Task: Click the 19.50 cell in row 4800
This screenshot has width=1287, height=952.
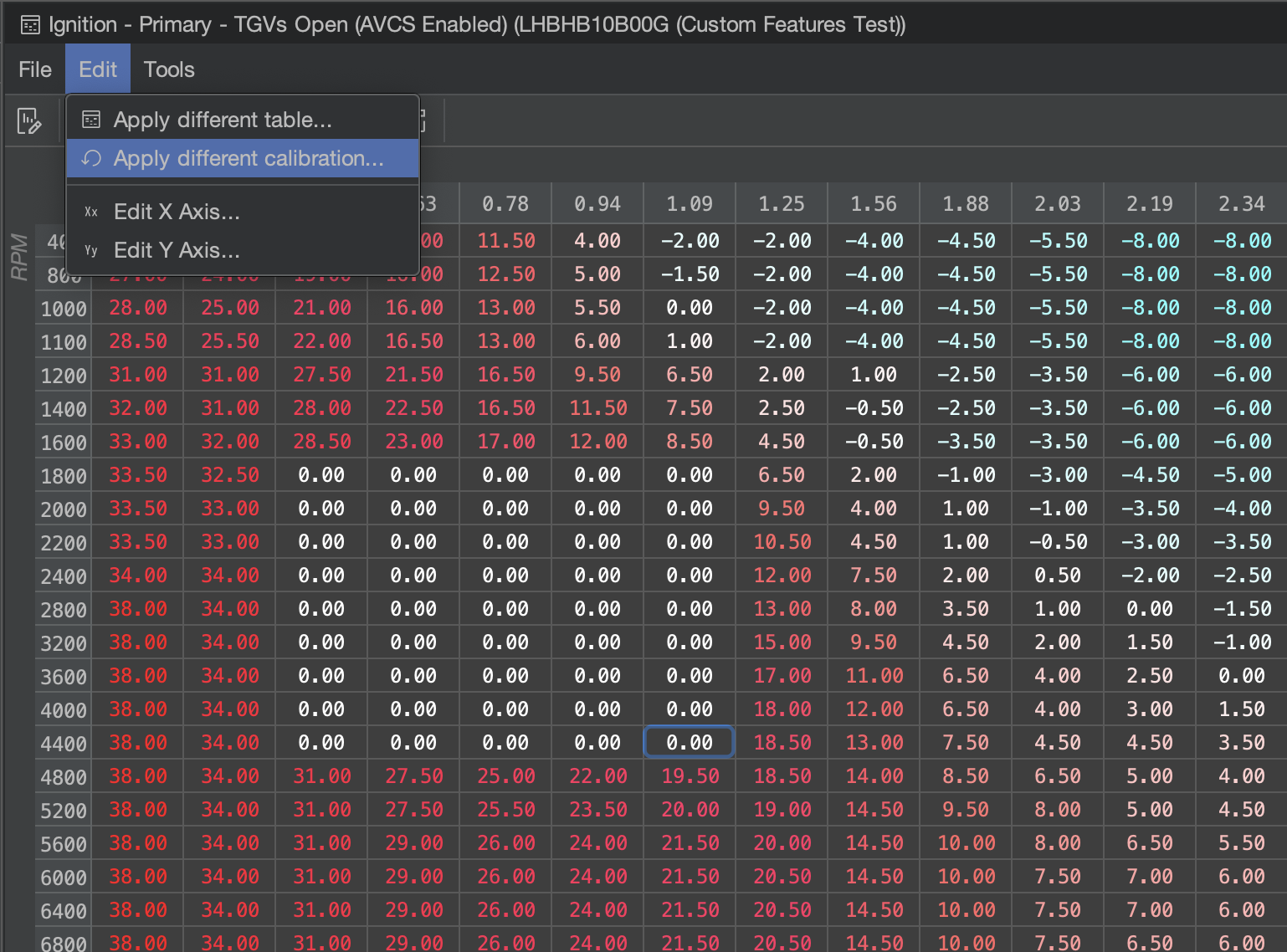Action: [690, 775]
